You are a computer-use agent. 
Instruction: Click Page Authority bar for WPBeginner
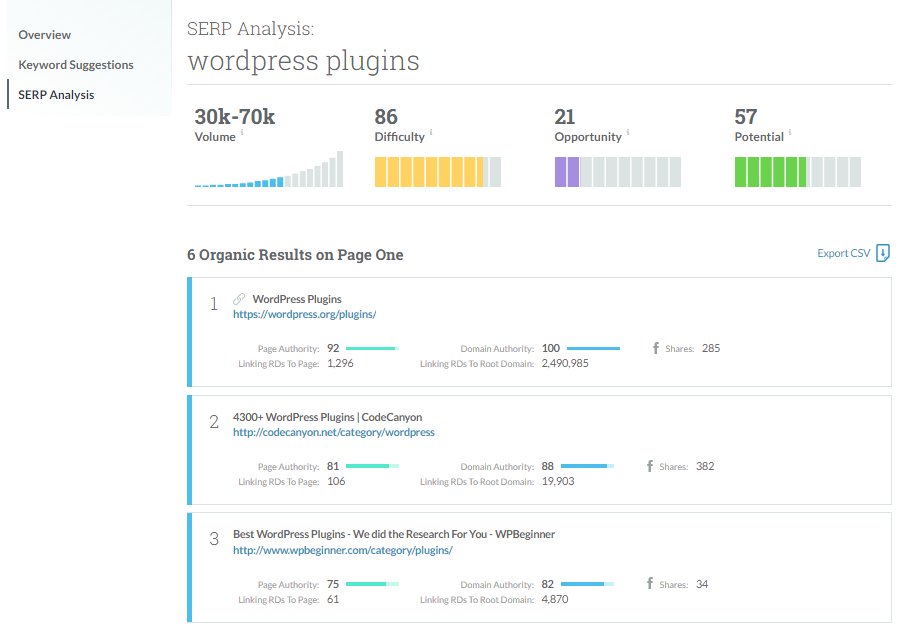(373, 584)
